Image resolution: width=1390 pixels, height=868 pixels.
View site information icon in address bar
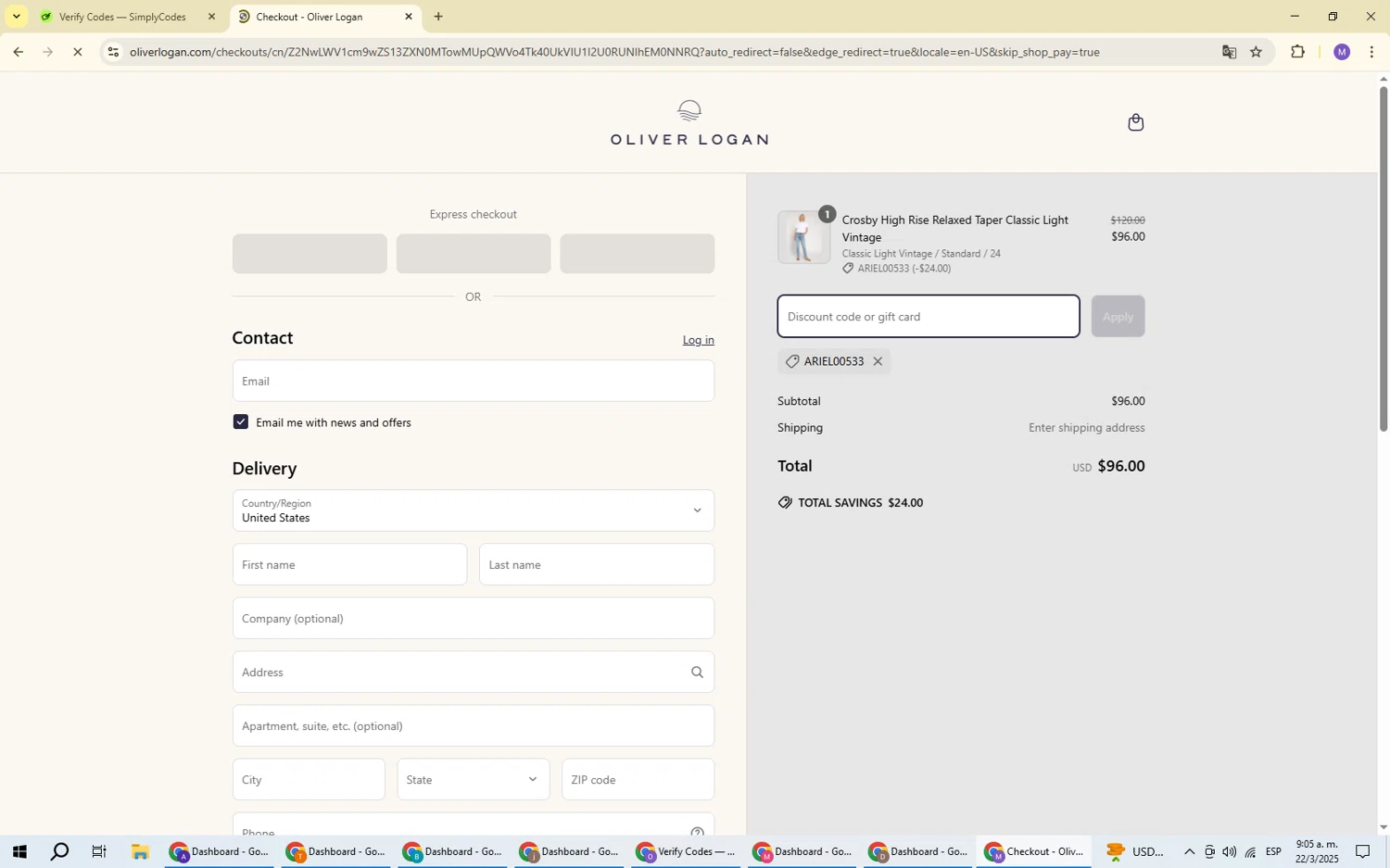tap(113, 52)
